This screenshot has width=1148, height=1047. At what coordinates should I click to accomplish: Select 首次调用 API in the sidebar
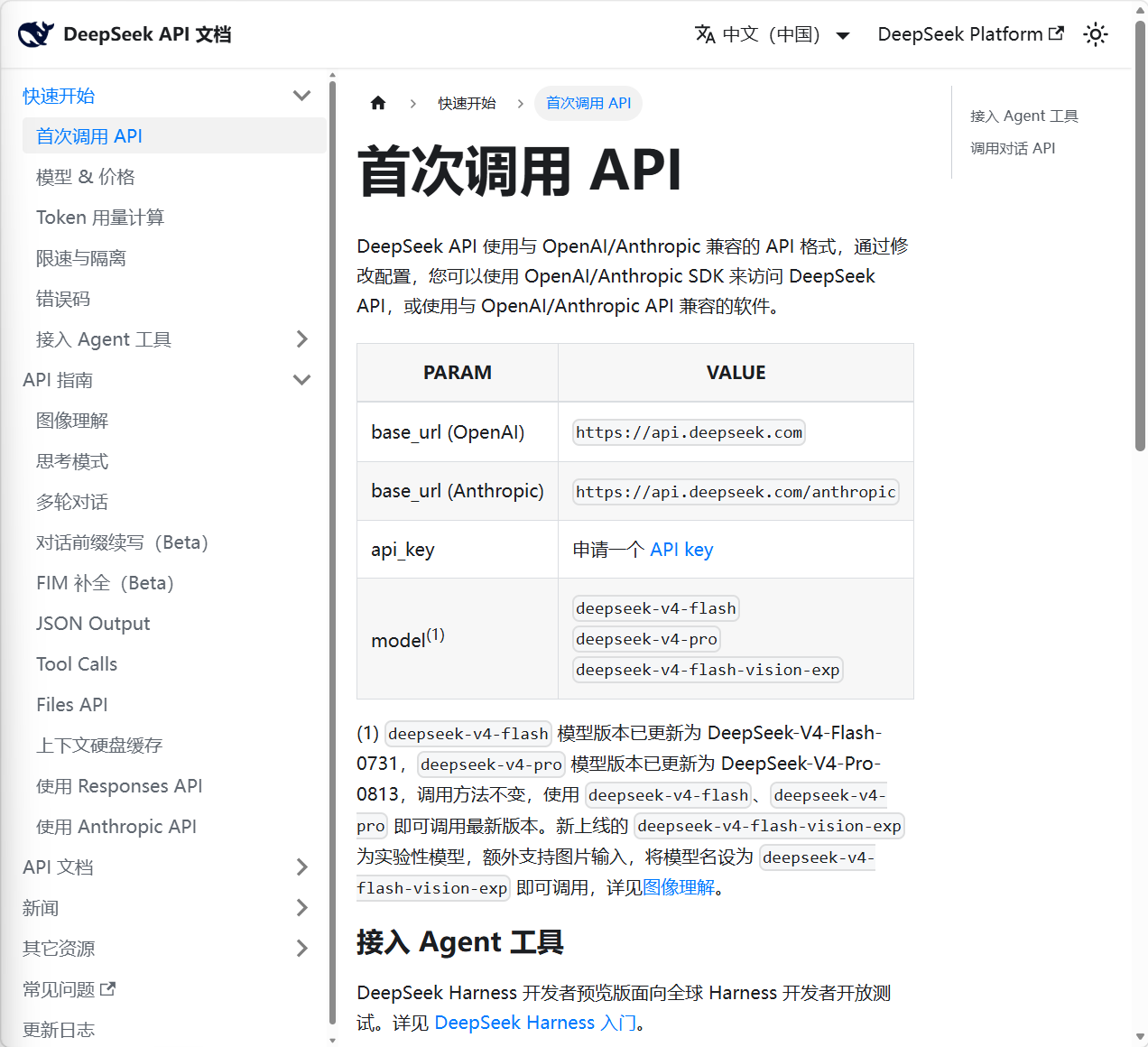[174, 136]
